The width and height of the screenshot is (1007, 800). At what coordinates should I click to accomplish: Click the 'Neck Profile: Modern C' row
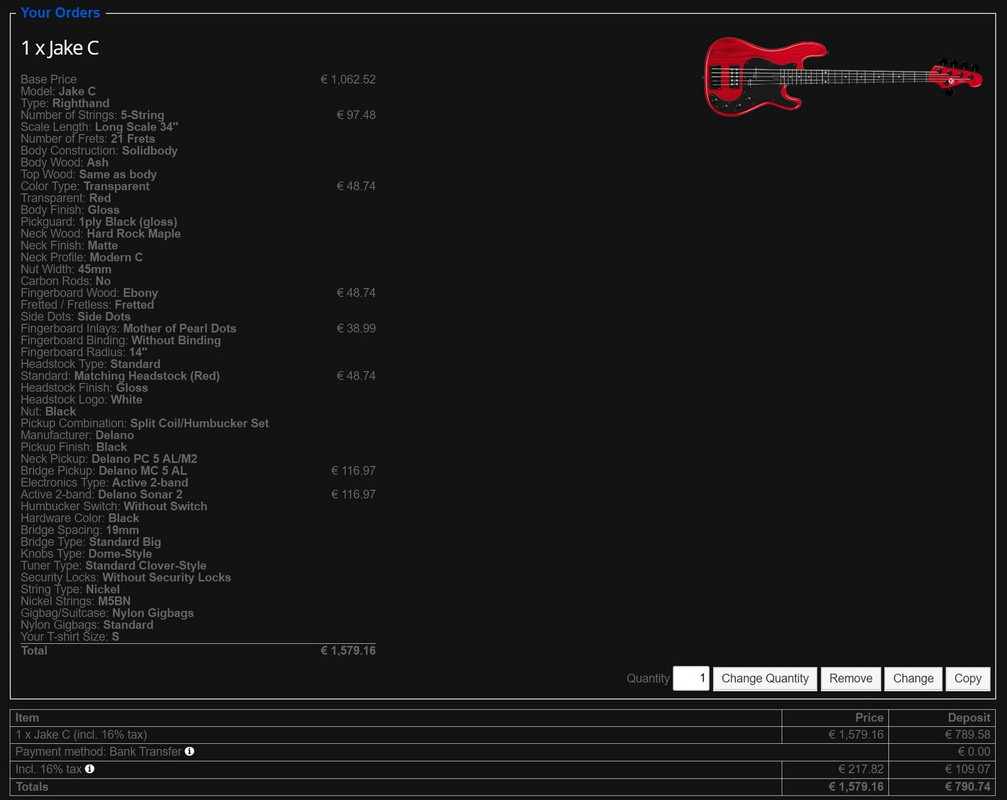pos(82,257)
